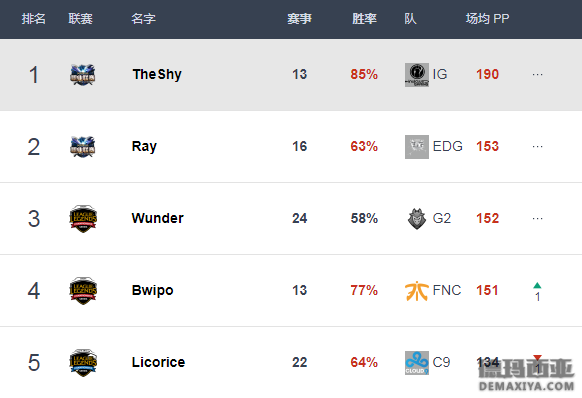Click the league badge beside Ray

(83, 147)
